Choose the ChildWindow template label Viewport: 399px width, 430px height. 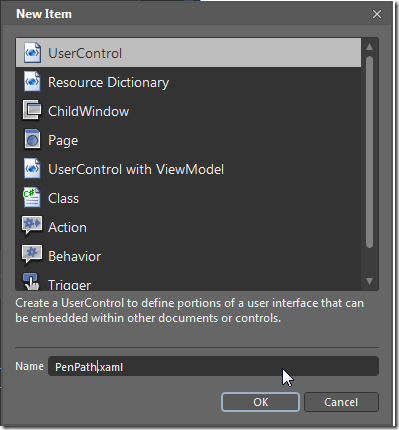(x=88, y=111)
